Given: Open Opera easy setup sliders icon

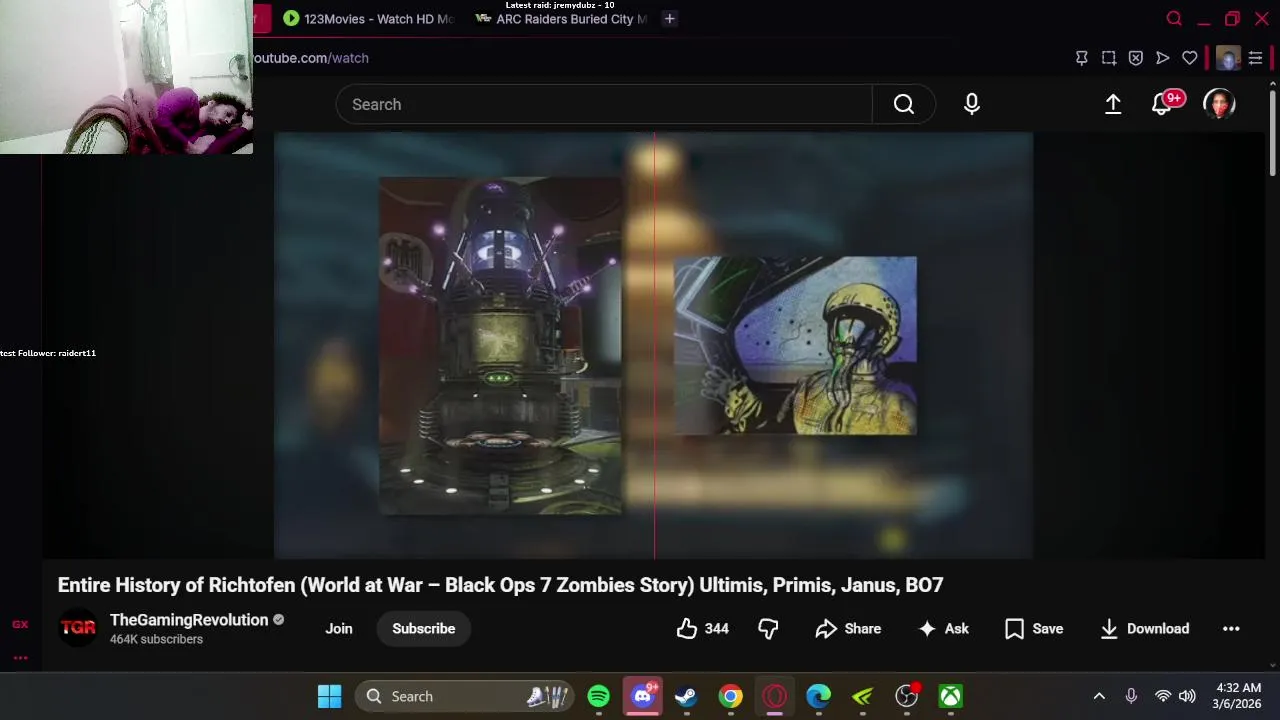Looking at the screenshot, I should click(x=1255, y=58).
